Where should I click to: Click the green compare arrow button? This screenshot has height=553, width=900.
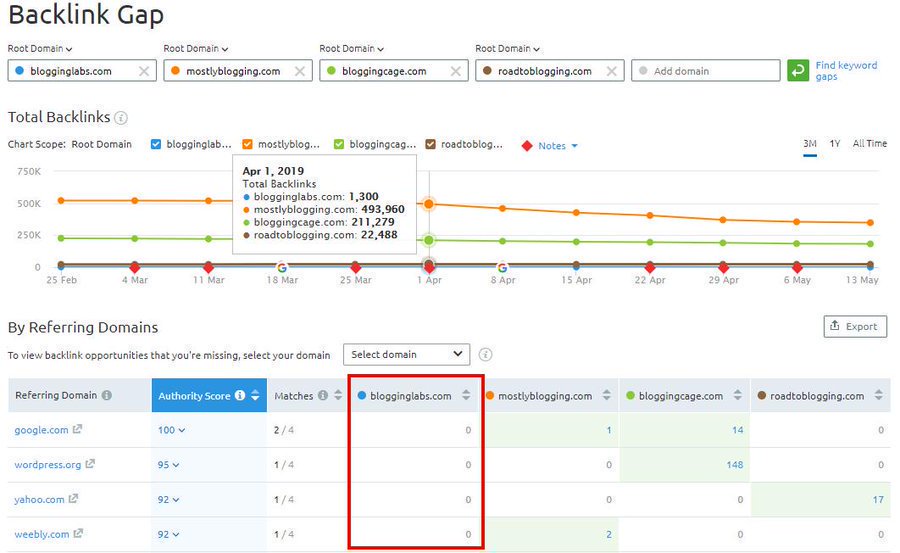point(798,71)
